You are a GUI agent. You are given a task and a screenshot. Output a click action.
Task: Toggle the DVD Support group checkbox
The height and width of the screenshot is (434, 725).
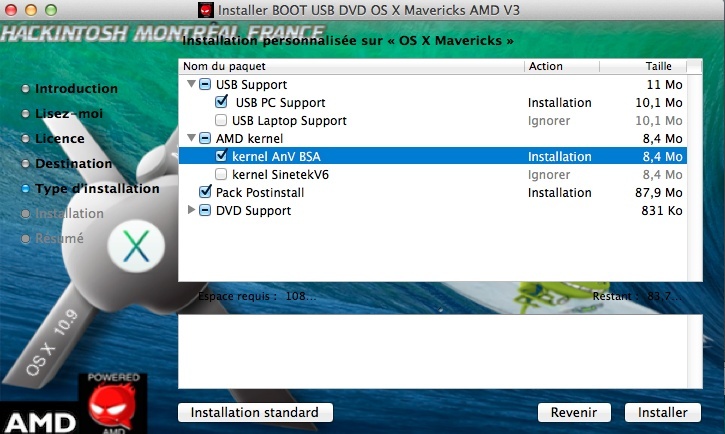205,210
